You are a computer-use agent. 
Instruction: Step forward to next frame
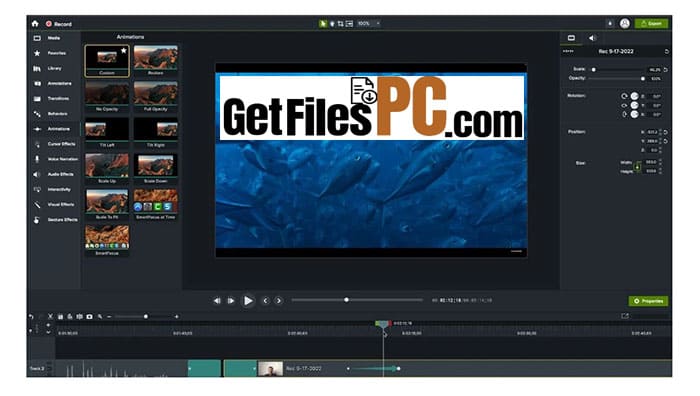click(231, 301)
